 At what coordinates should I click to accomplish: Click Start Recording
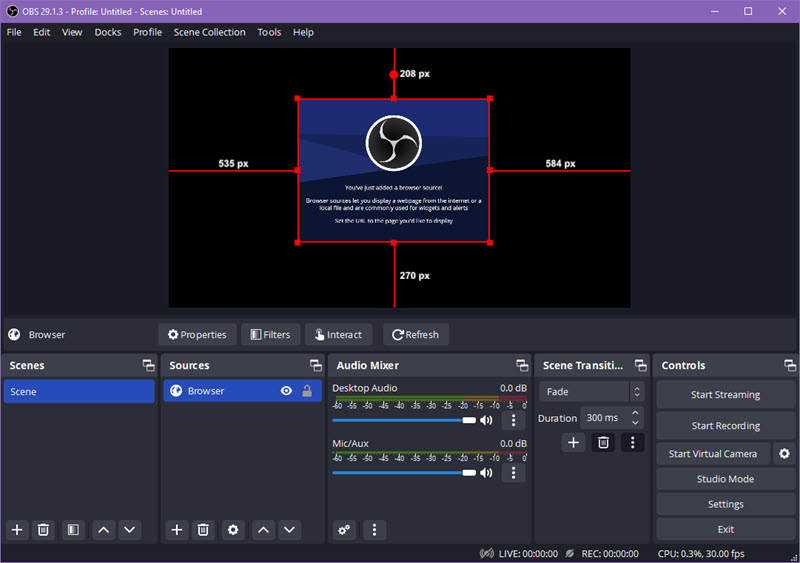tap(725, 426)
